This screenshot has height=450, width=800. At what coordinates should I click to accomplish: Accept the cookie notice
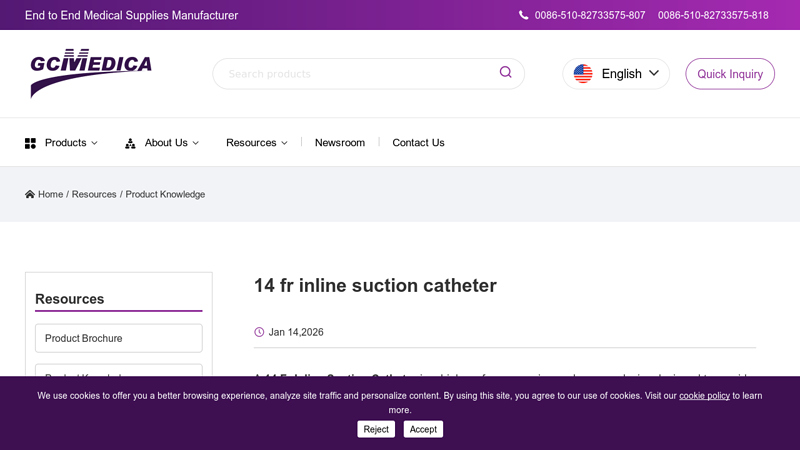click(423, 429)
